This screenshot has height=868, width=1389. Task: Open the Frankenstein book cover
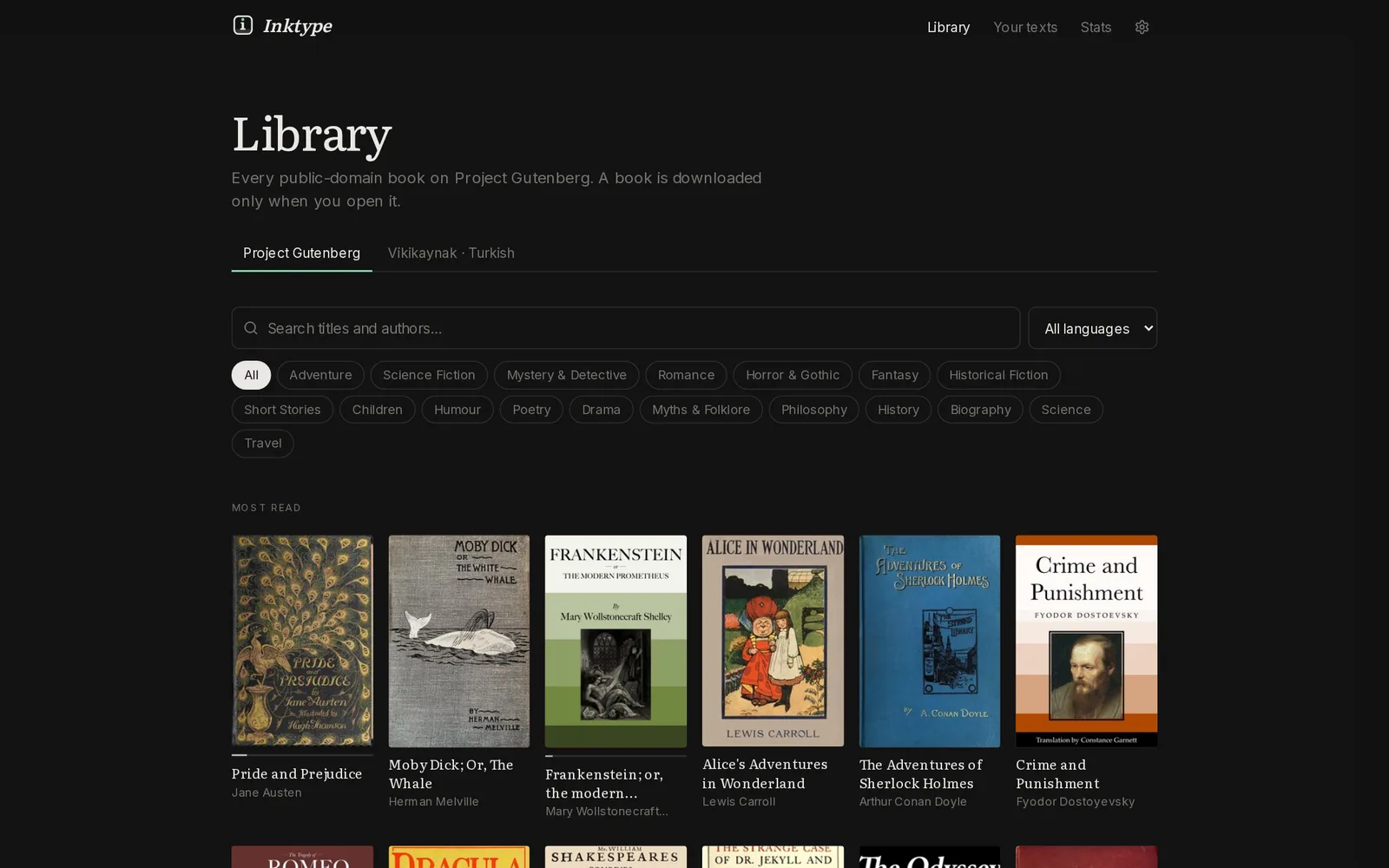[x=616, y=641]
